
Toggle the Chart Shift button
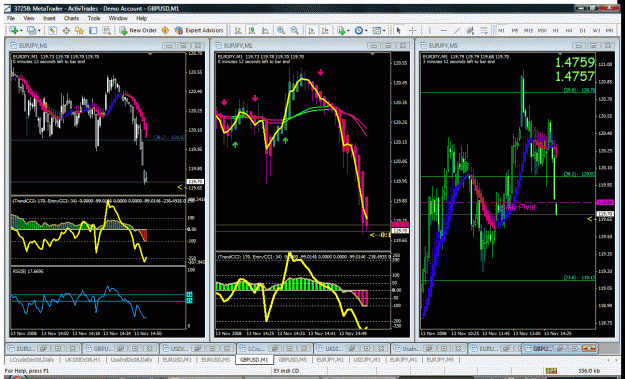[x=325, y=30]
